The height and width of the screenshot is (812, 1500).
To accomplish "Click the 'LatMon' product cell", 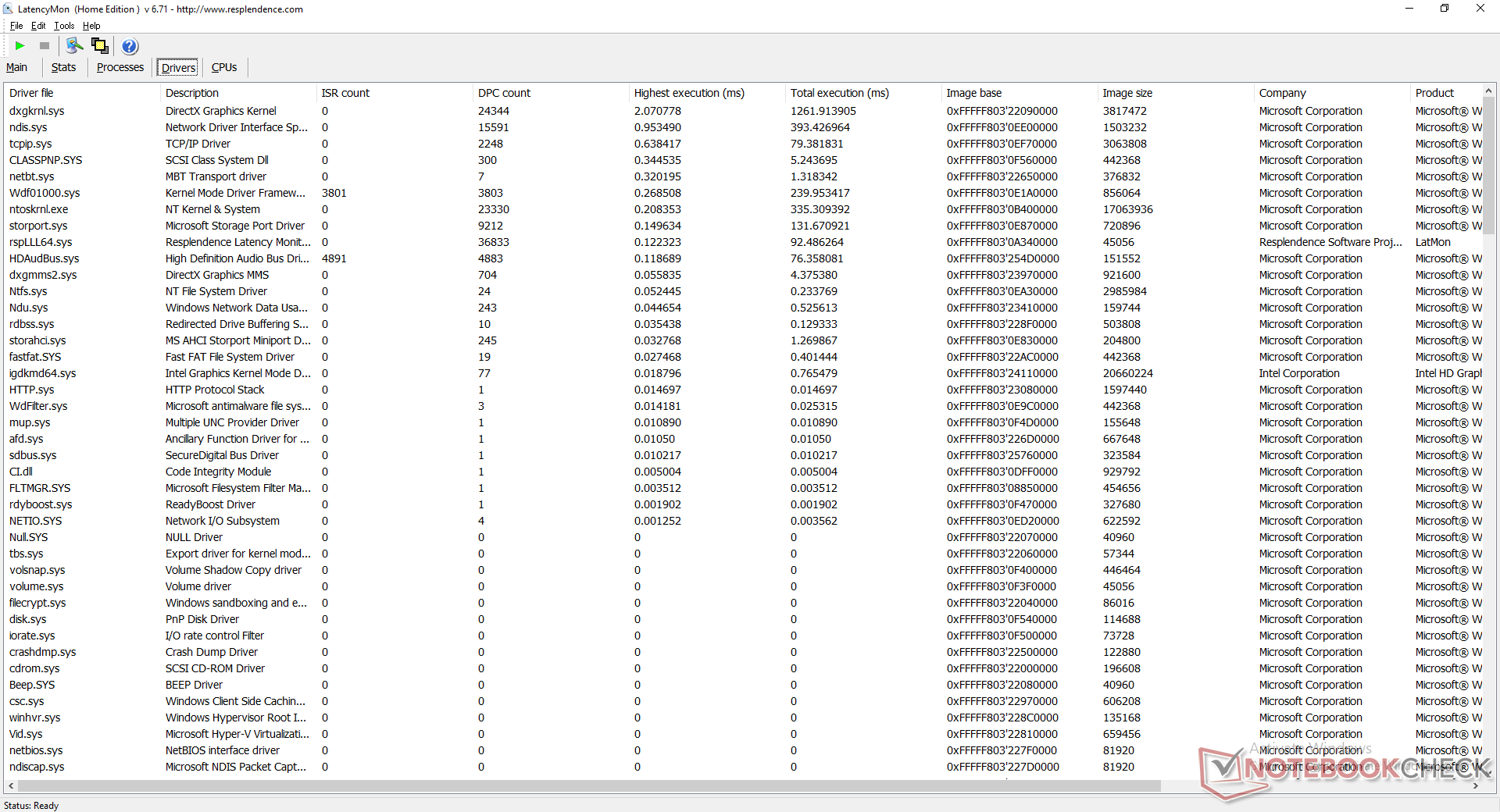I will coord(1433,242).
